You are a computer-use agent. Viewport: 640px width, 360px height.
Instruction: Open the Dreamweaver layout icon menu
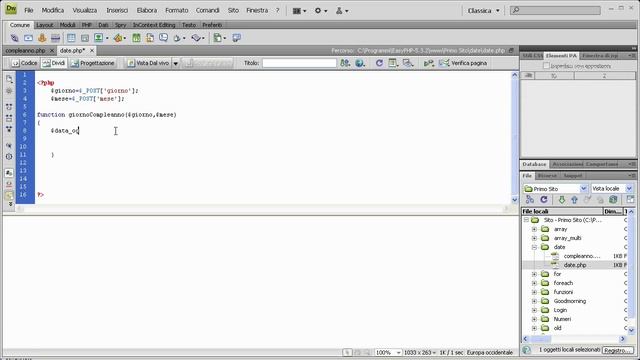[x=299, y=11]
